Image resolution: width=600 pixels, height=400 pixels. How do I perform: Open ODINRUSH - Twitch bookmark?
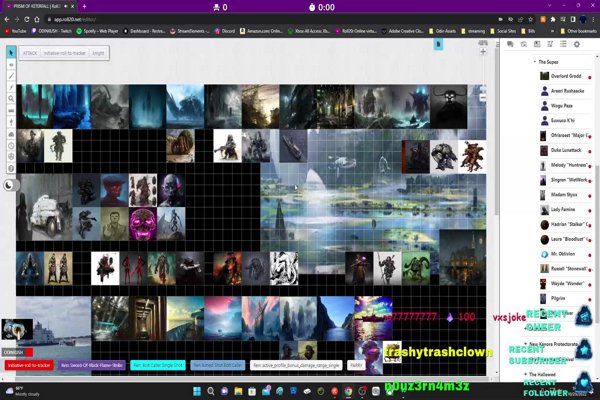(51, 31)
